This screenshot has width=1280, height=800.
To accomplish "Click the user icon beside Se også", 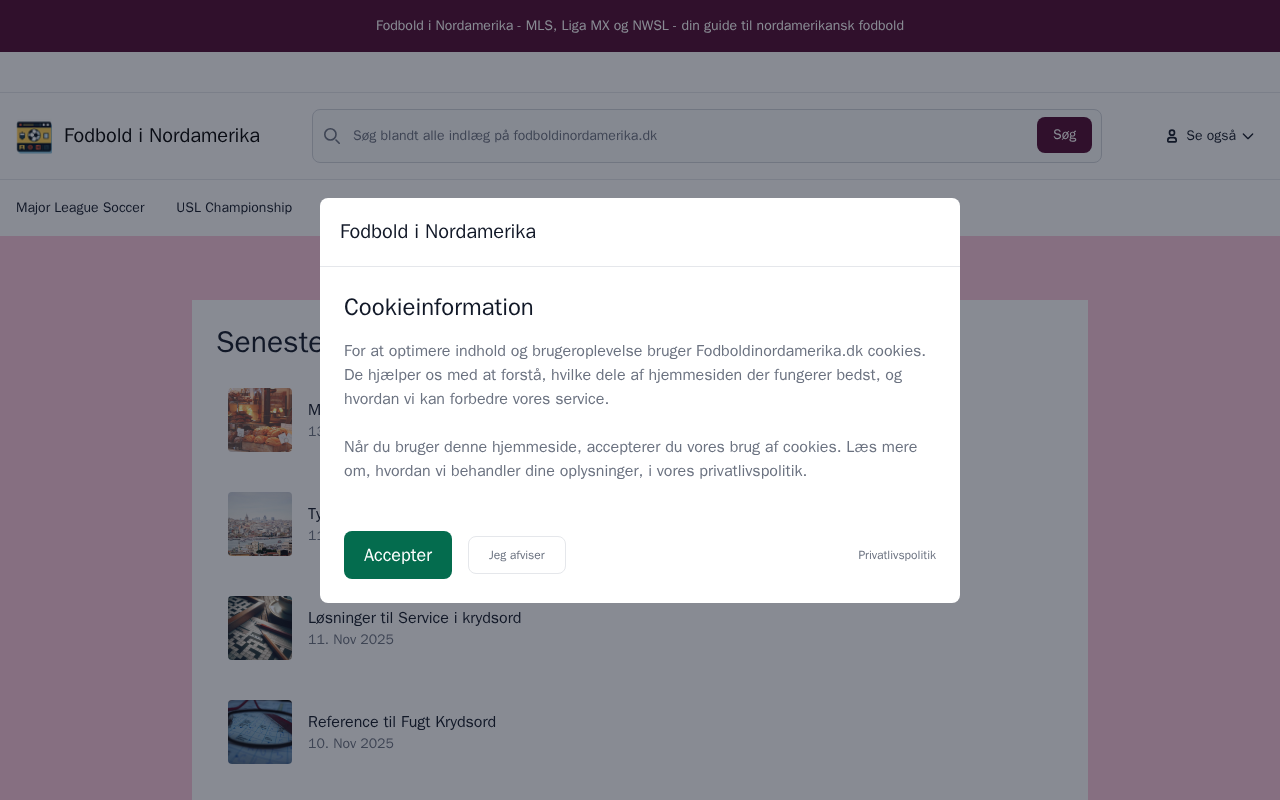I will 1172,136.
